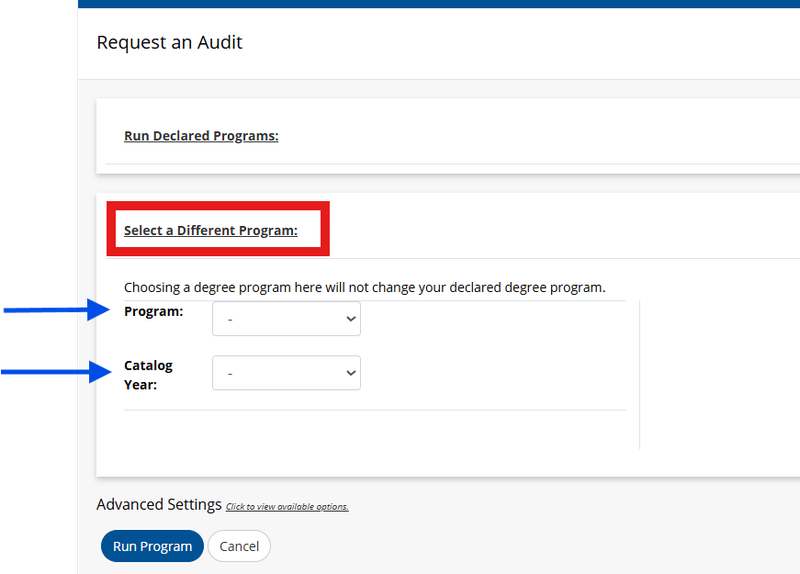Click the chevron arrow in Catalog Year field
The image size is (800, 574).
point(351,373)
